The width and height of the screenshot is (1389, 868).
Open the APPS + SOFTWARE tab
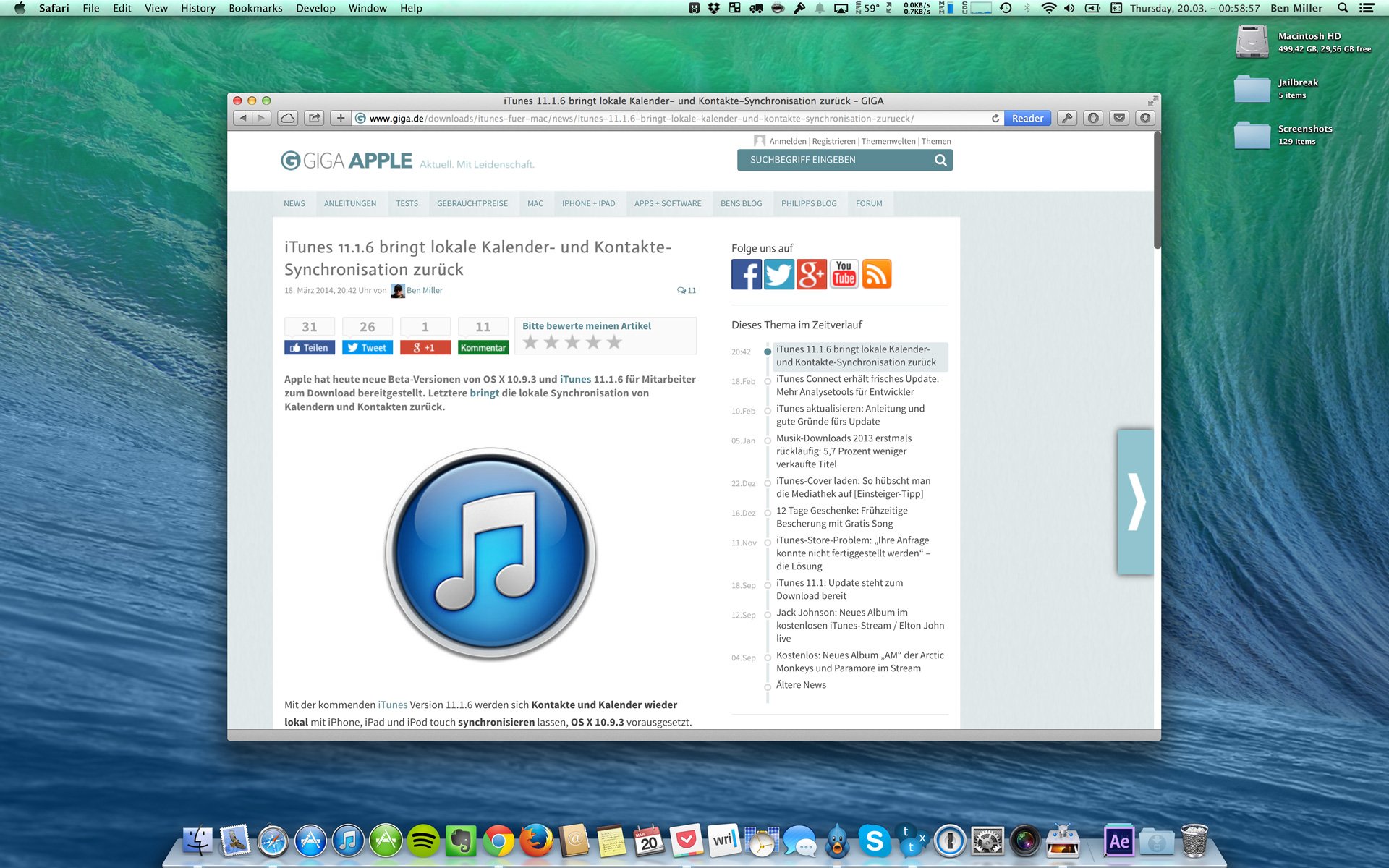tap(668, 203)
